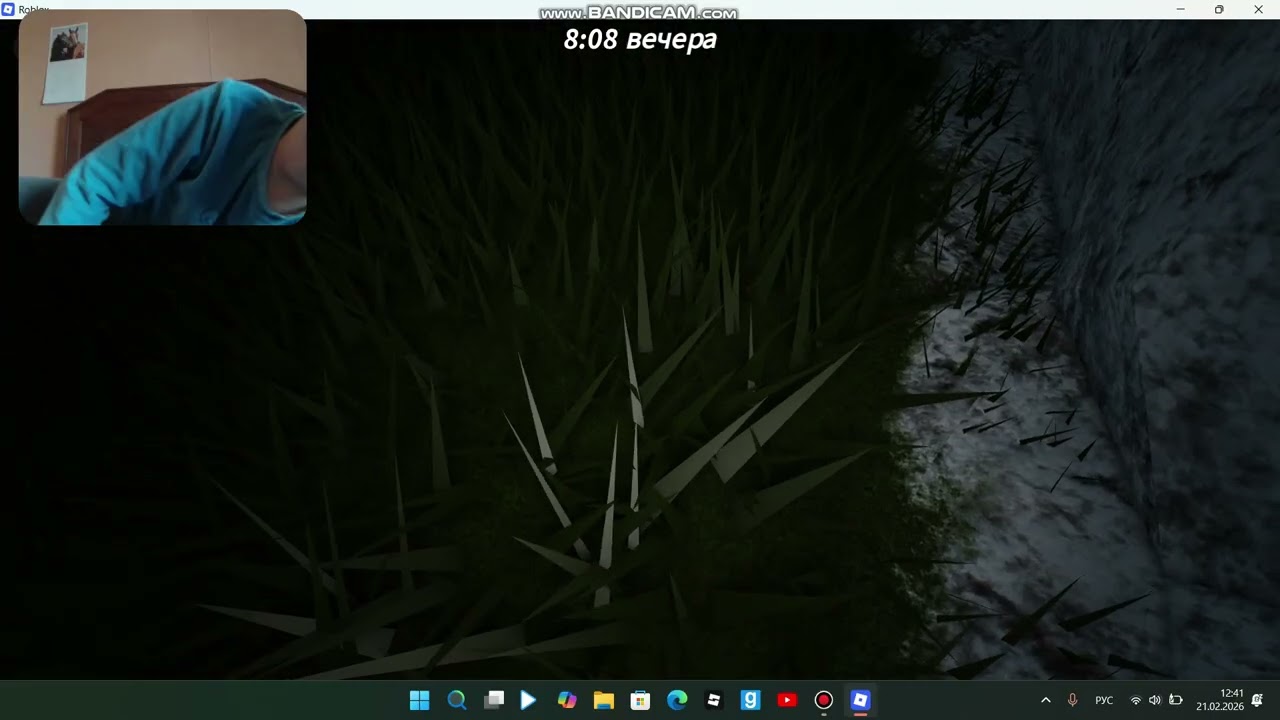Launch Microsoft Edge from taskbar
The width and height of the screenshot is (1280, 720).
tap(677, 700)
